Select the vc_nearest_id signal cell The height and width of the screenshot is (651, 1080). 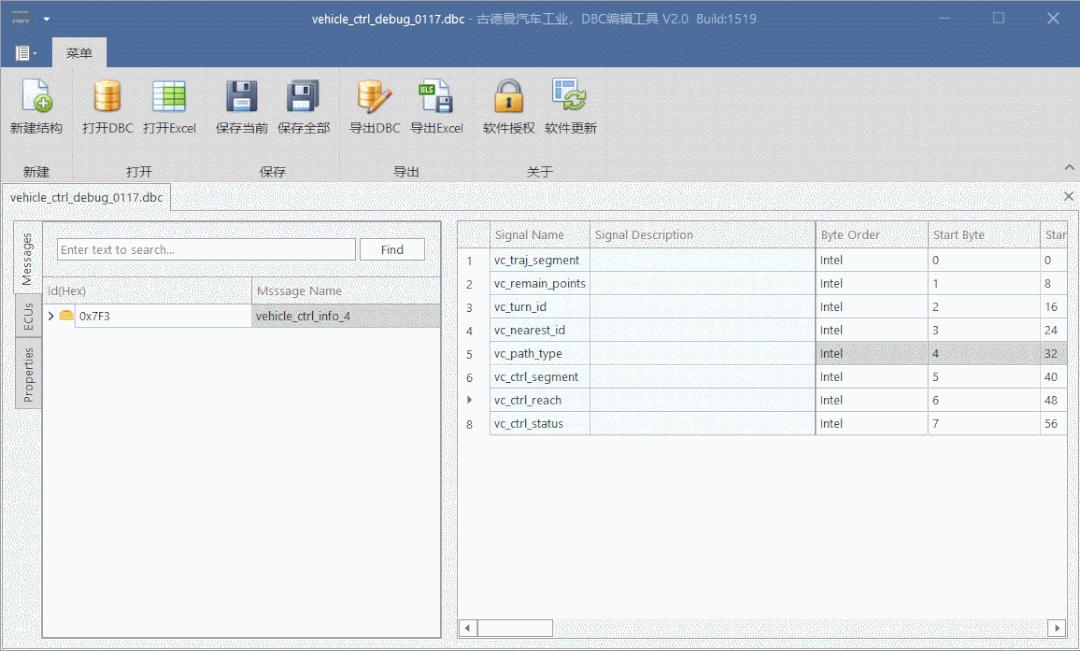tap(539, 331)
